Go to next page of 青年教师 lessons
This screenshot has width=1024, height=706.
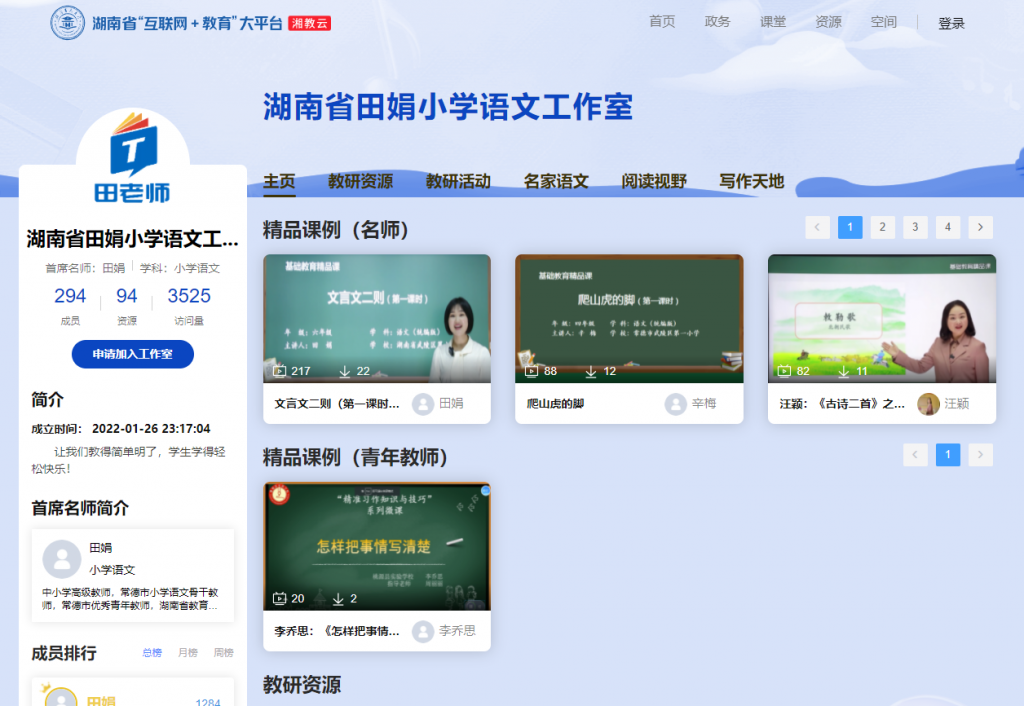pos(980,455)
